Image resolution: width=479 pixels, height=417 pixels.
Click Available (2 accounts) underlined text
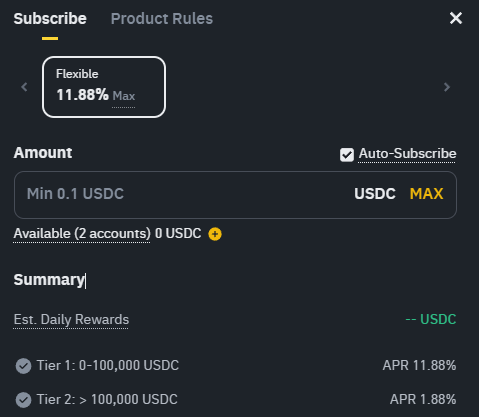(82, 234)
